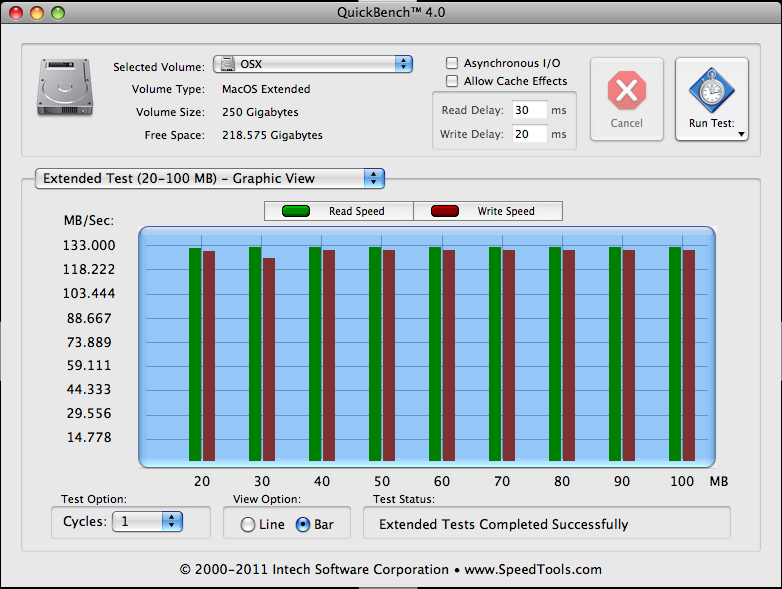Viewport: 782px width, 589px height.
Task: Click the QuickBench 4.0 window title
Action: 391,12
